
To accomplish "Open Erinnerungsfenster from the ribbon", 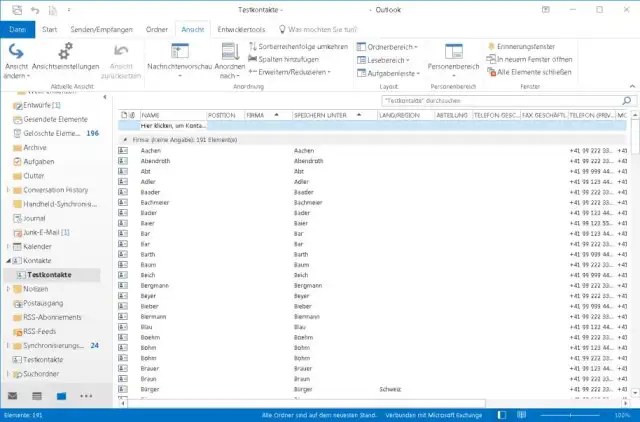I will pyautogui.click(x=527, y=46).
